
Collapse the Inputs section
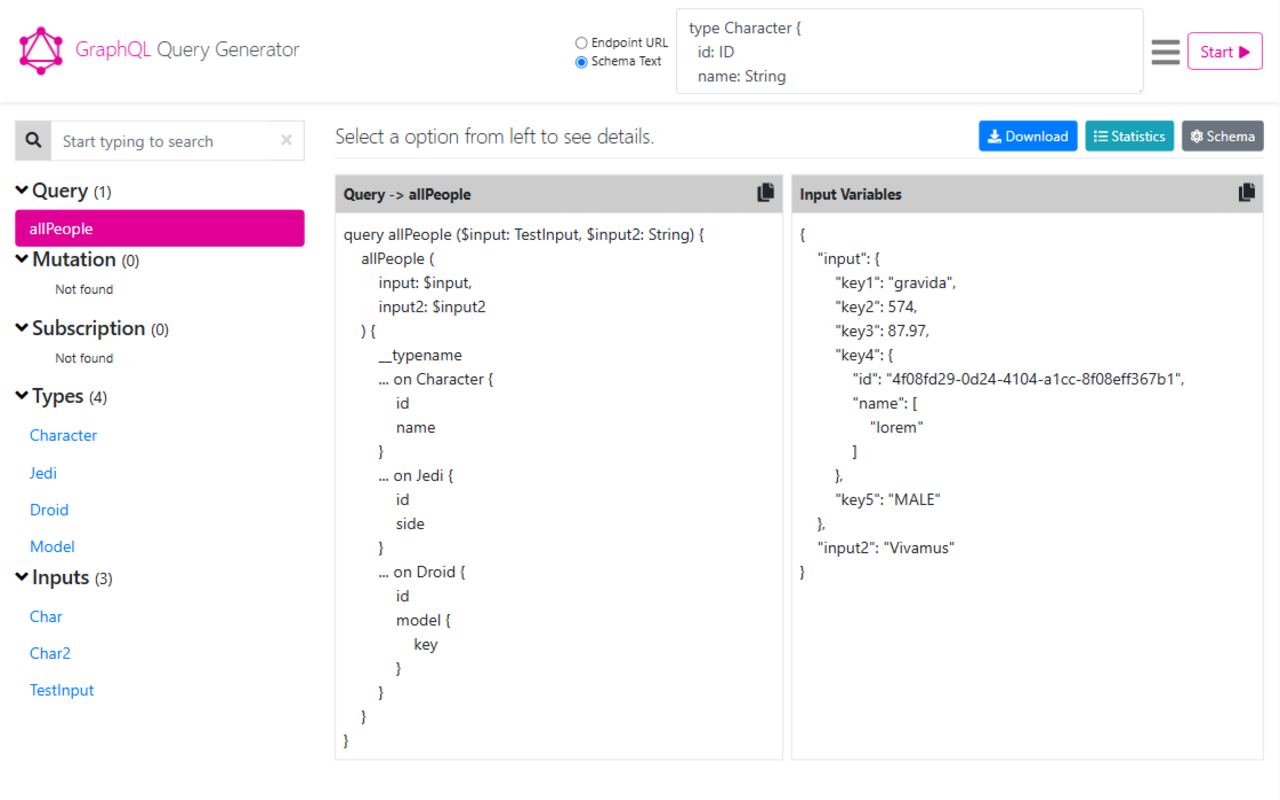(x=21, y=577)
